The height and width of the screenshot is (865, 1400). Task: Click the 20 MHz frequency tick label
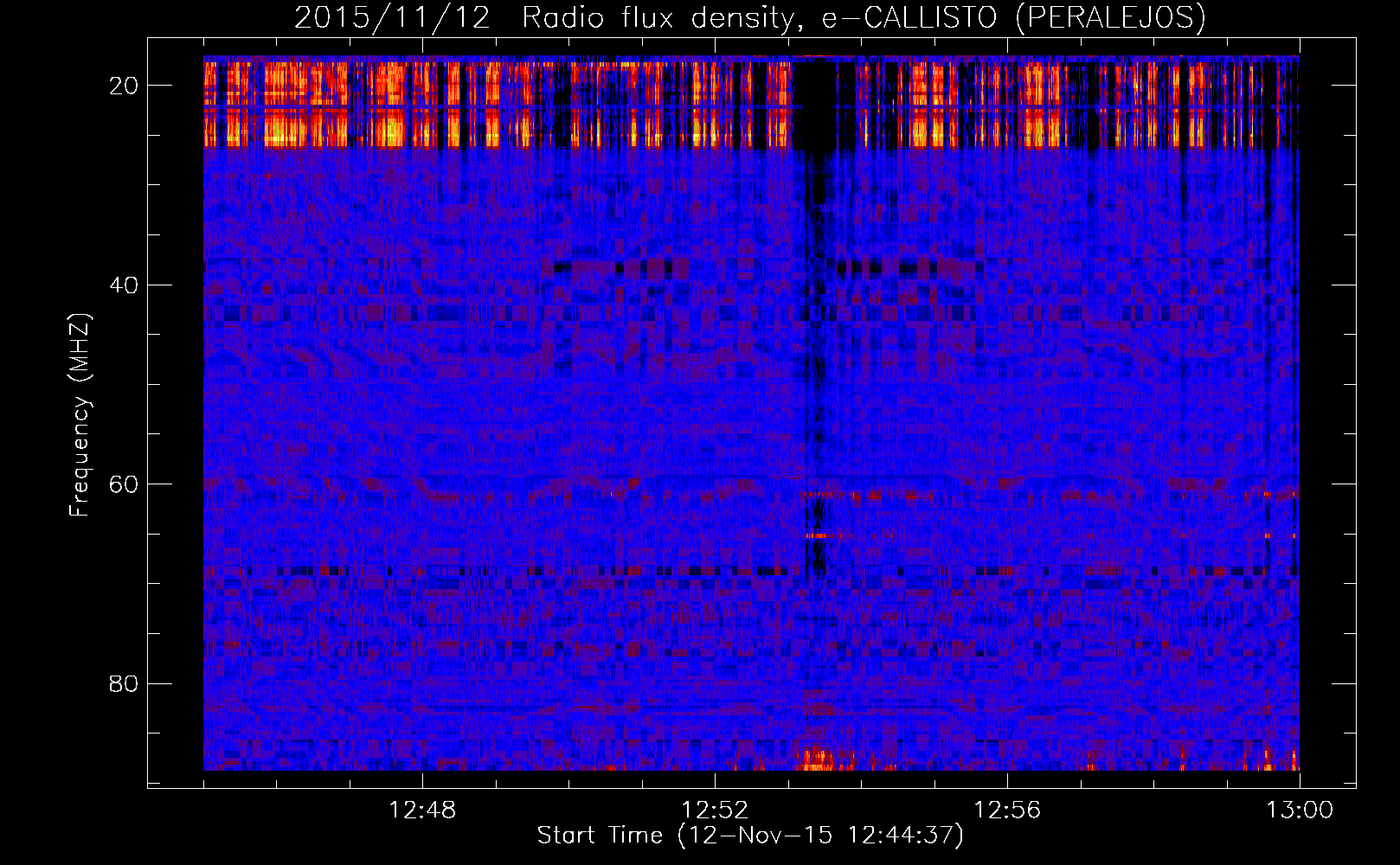pos(125,86)
